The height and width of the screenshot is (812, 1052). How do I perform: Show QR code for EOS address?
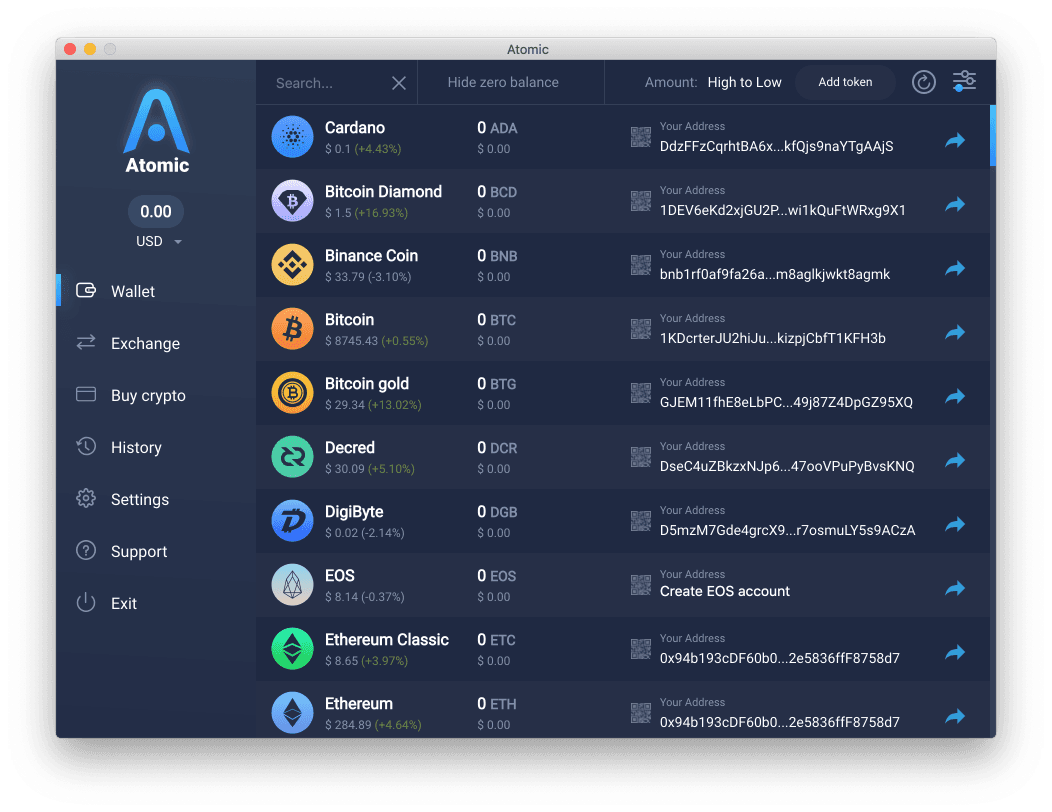[x=641, y=585]
